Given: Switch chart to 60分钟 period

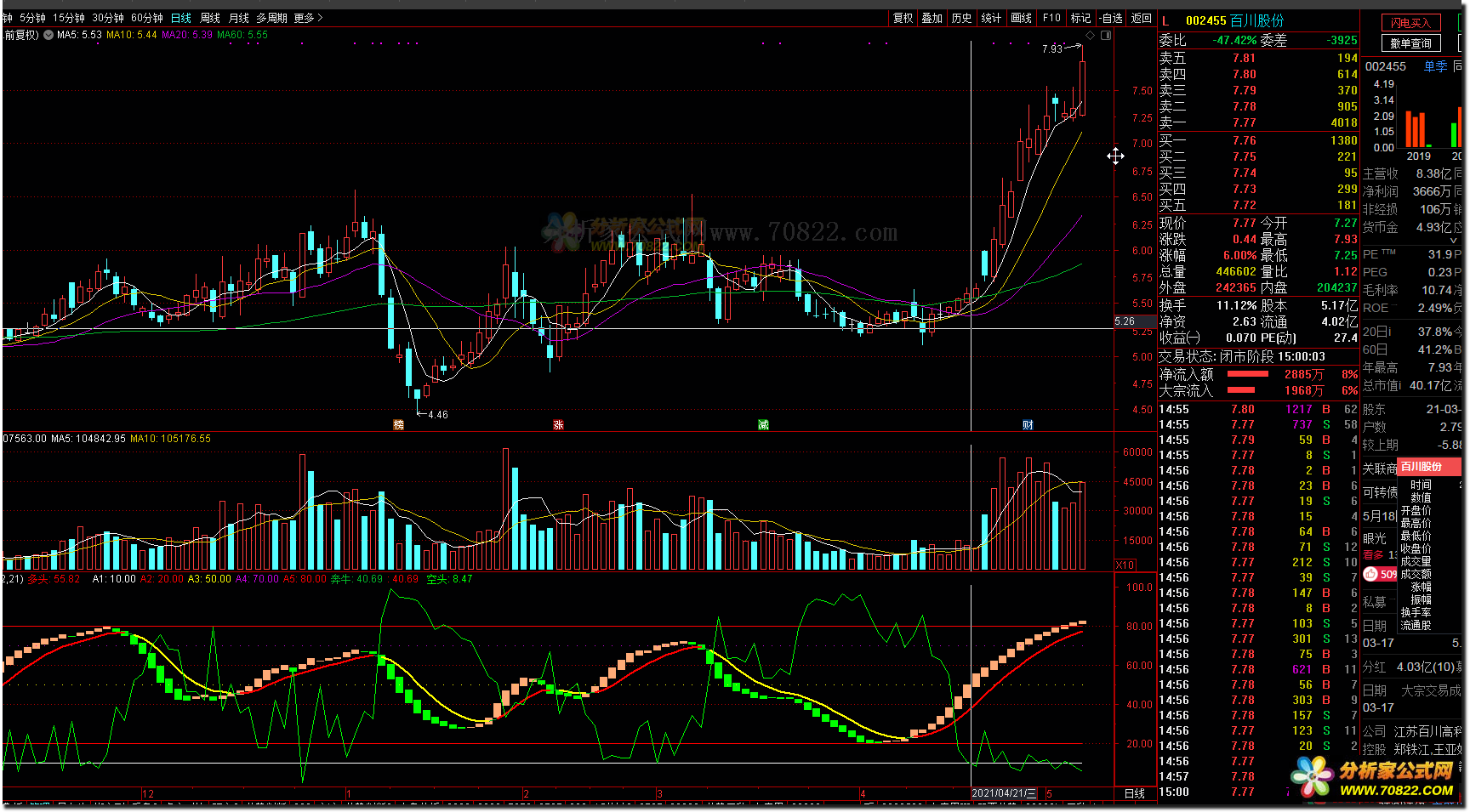Looking at the screenshot, I should coord(147,18).
